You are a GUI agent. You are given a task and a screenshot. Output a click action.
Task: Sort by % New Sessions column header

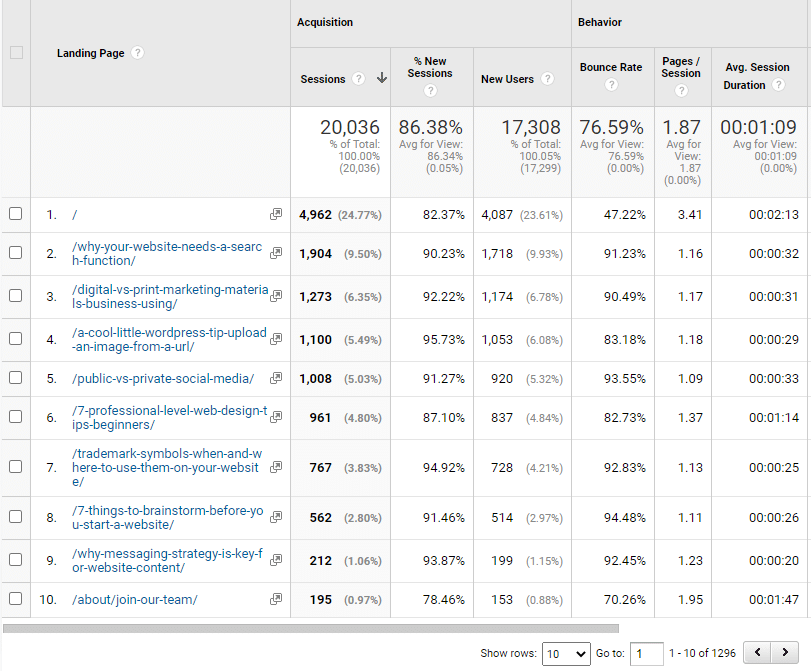[x=430, y=67]
